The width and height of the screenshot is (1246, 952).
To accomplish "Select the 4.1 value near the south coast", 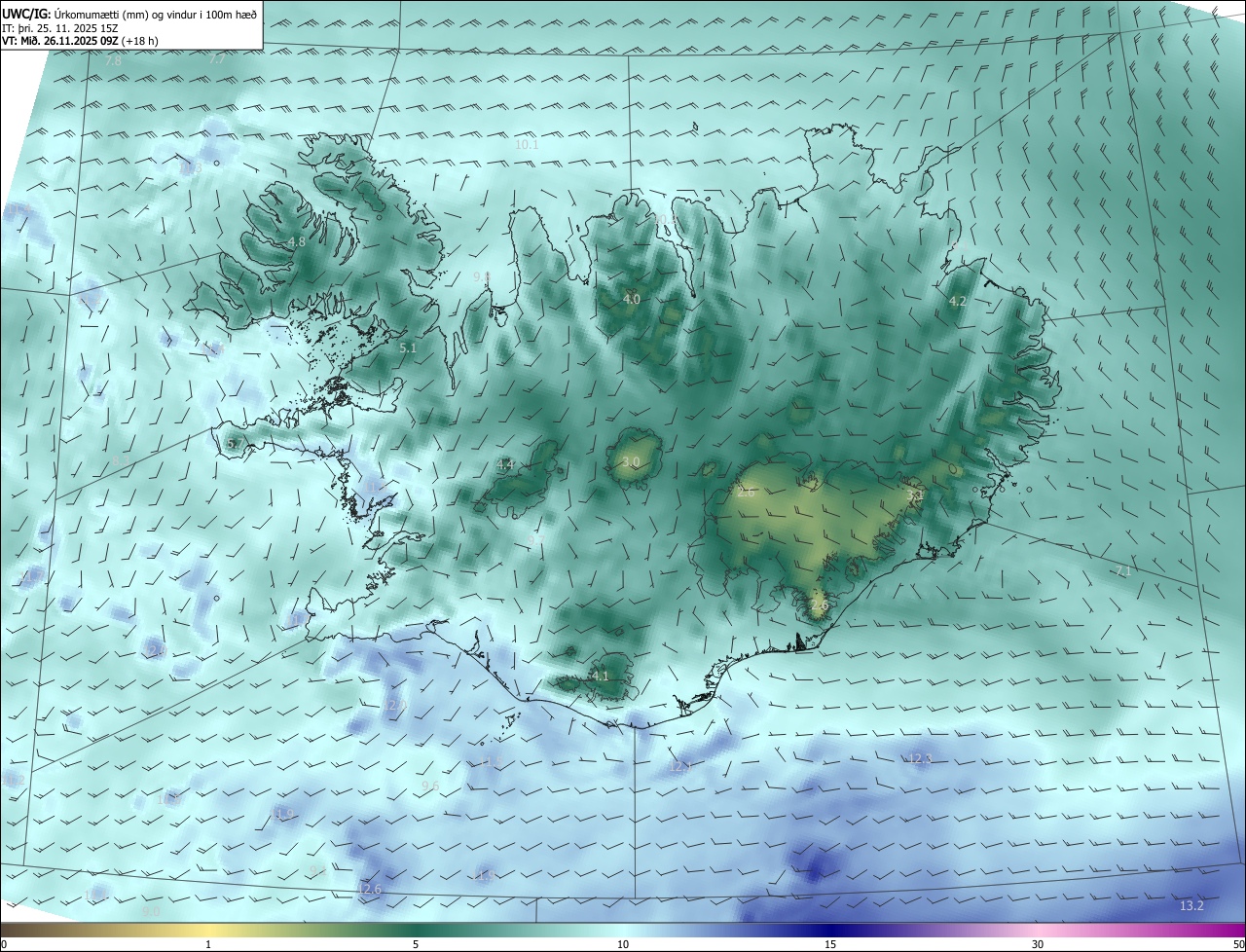I will (601, 676).
